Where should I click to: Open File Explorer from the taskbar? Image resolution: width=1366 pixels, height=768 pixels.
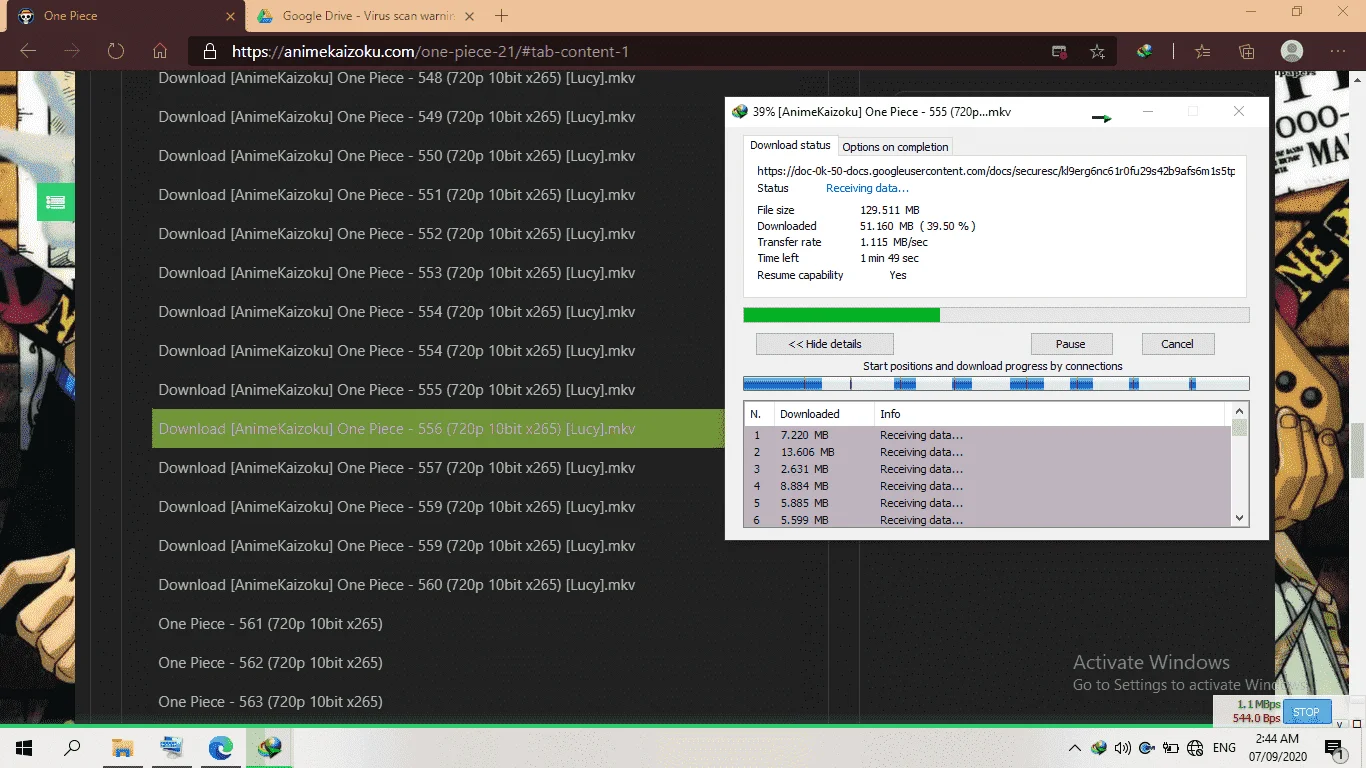point(122,747)
